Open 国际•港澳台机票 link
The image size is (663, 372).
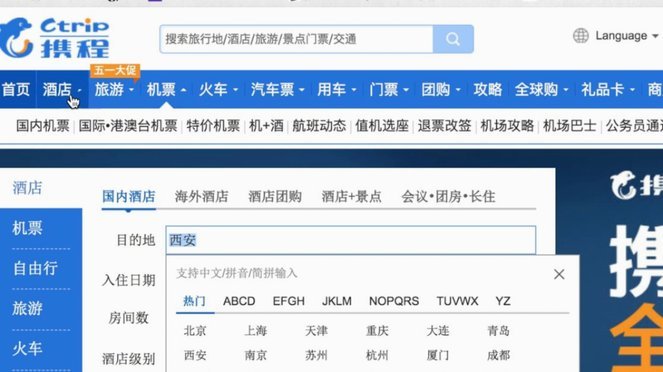coord(128,126)
